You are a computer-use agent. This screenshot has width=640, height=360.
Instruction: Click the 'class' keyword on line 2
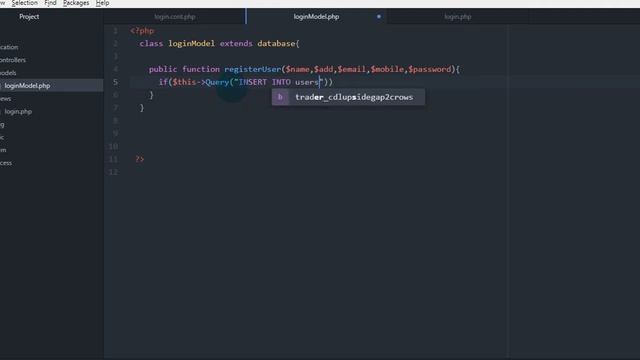(x=151, y=43)
